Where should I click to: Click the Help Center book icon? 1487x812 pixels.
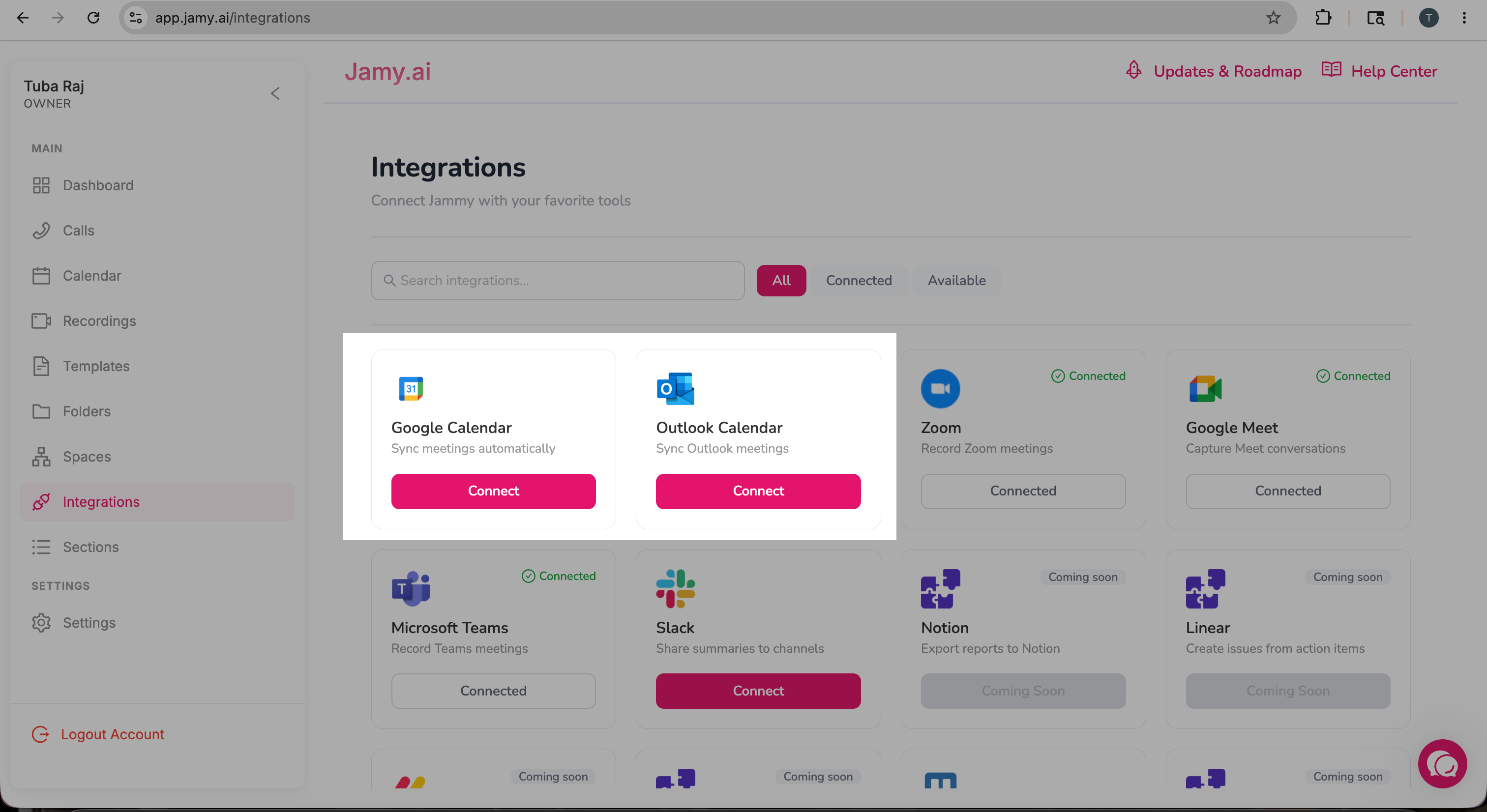coord(1331,70)
